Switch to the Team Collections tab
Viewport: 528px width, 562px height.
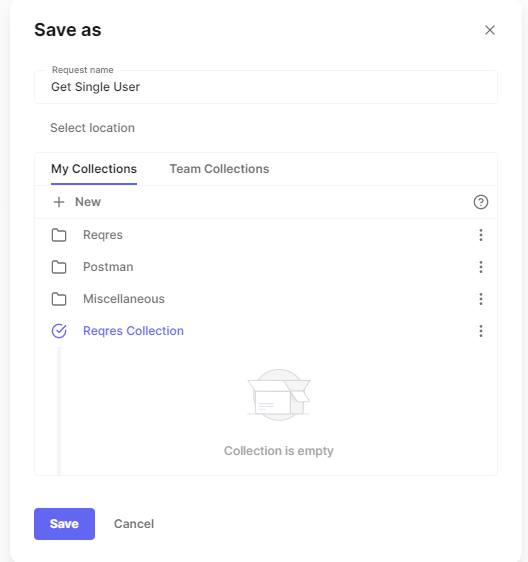(x=219, y=169)
